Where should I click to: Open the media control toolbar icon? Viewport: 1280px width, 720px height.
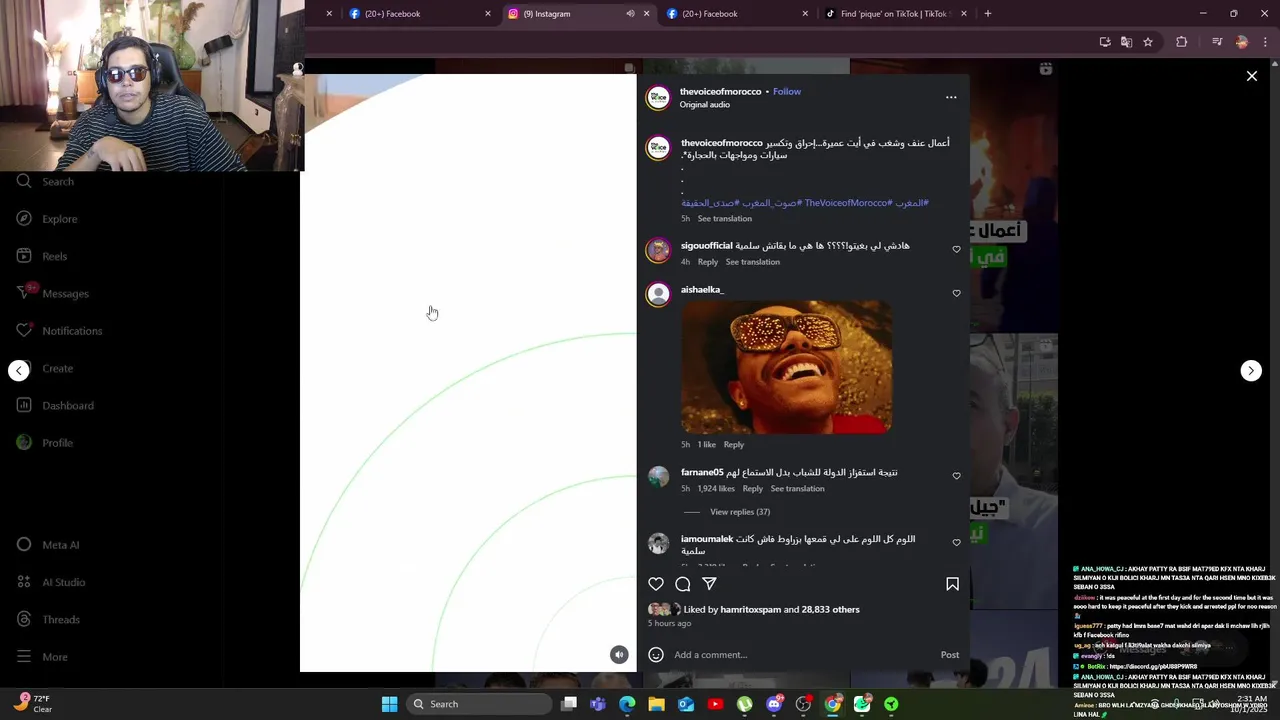1217,42
